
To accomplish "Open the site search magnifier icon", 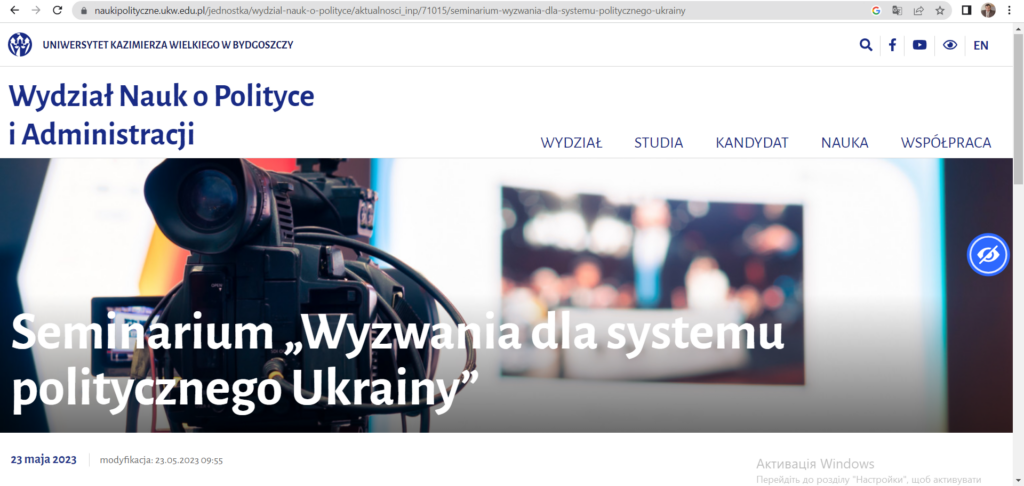I will tap(866, 45).
